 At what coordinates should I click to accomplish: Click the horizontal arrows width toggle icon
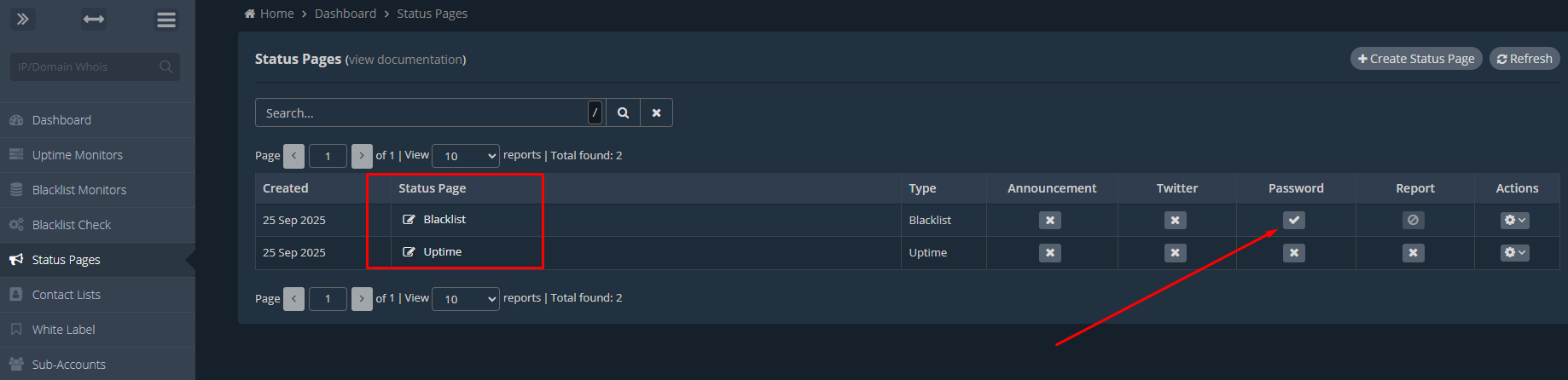coord(94,19)
